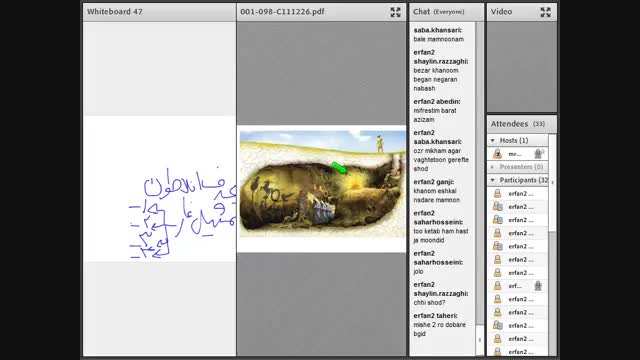Select the Whiteboard 47 pod title

click(x=115, y=12)
